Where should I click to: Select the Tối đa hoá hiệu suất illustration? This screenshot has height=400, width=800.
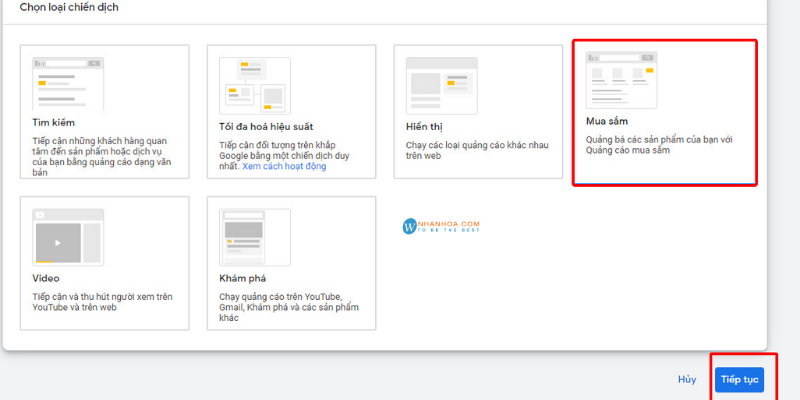255,86
